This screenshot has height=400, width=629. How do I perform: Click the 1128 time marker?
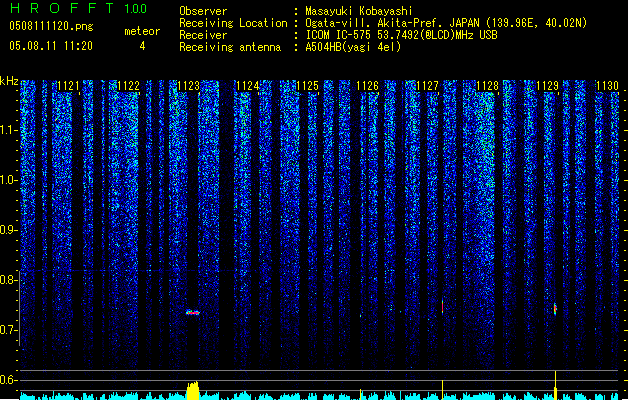[x=487, y=86]
